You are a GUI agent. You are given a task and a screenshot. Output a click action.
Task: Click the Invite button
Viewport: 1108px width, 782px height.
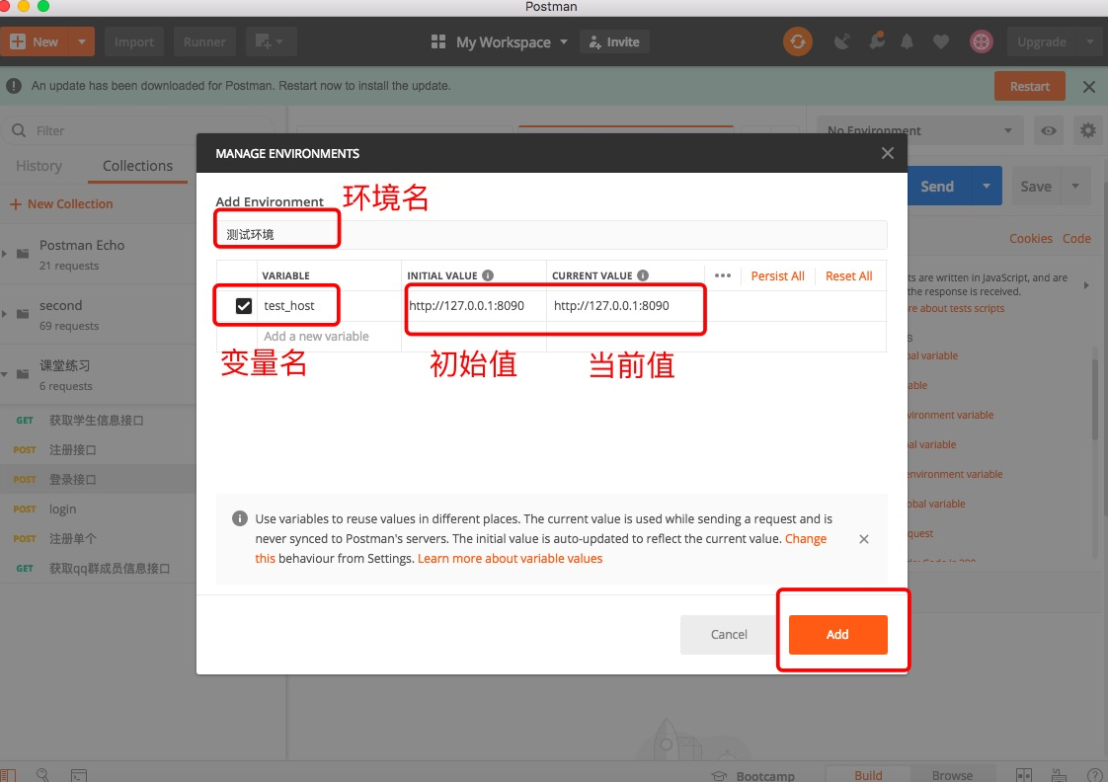614,42
